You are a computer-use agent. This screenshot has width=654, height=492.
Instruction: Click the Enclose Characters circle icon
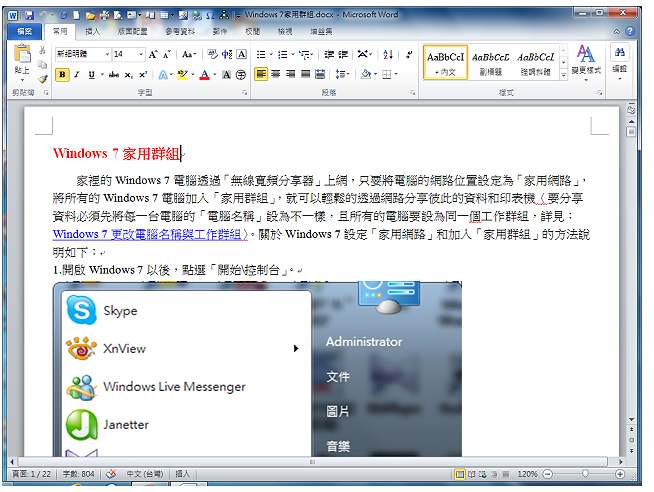click(241, 75)
